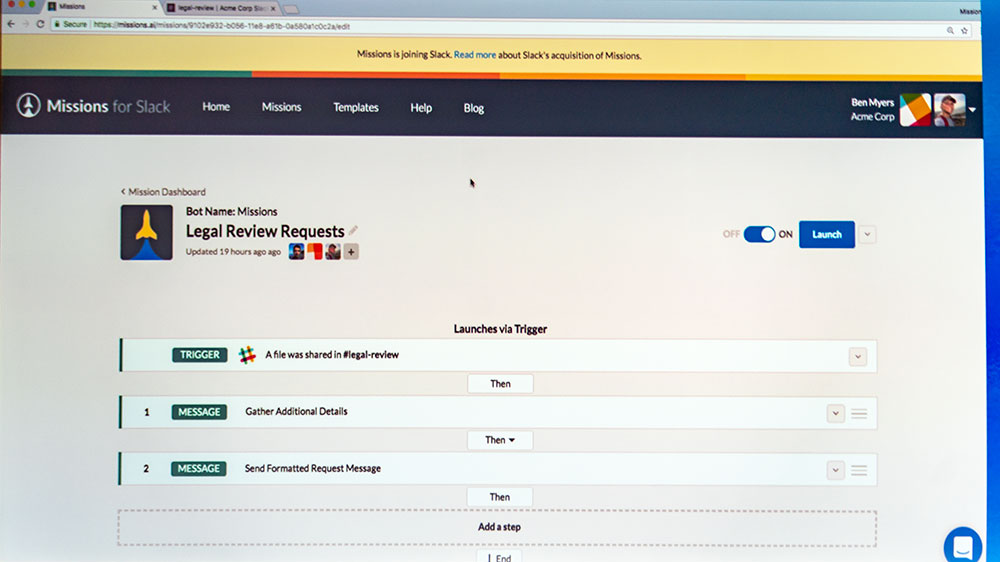Screen dimensions: 1000x562
Task: Open the Then dropdown after step 1
Action: pyautogui.click(x=500, y=440)
